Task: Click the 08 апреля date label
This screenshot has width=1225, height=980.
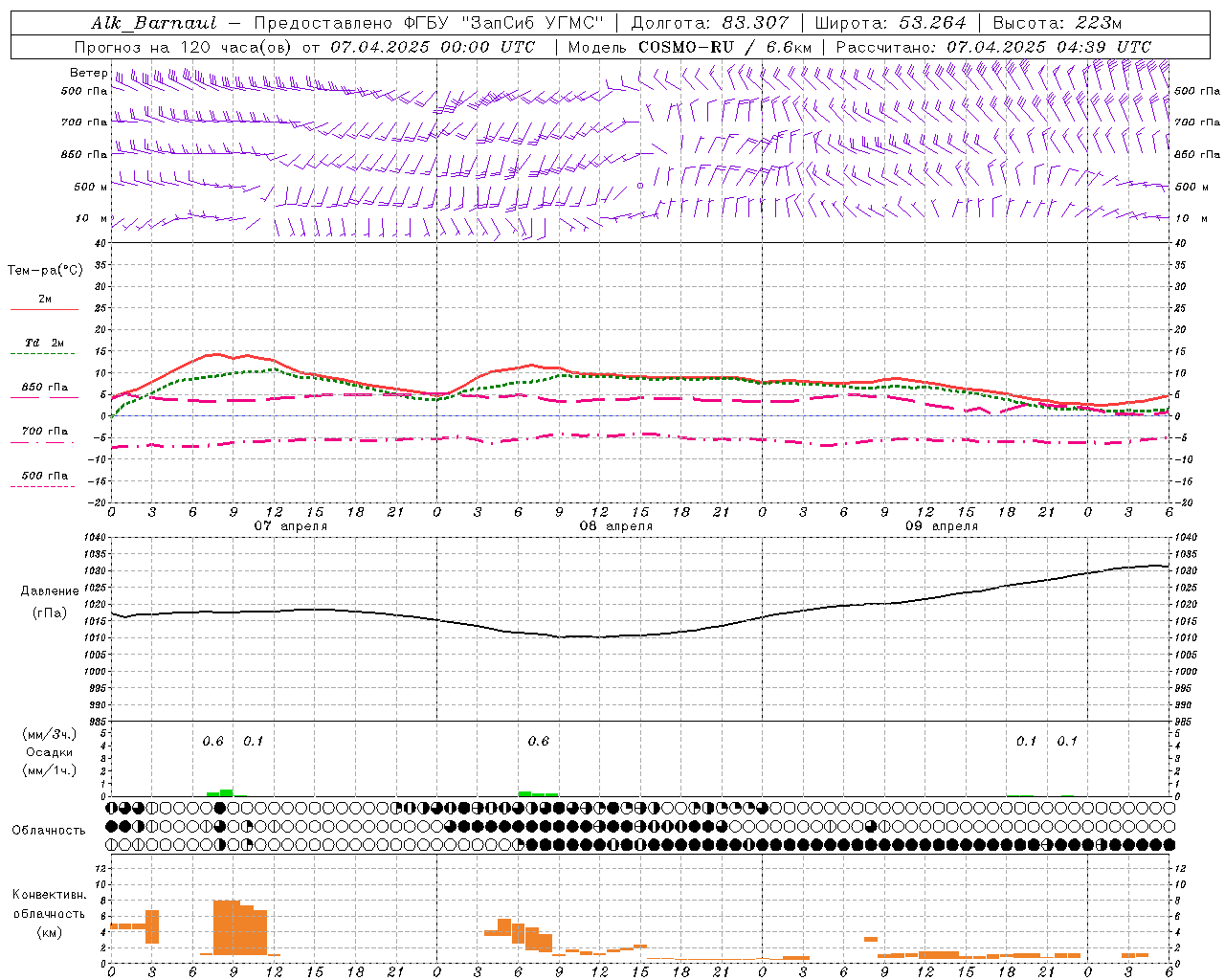Action: click(x=616, y=526)
